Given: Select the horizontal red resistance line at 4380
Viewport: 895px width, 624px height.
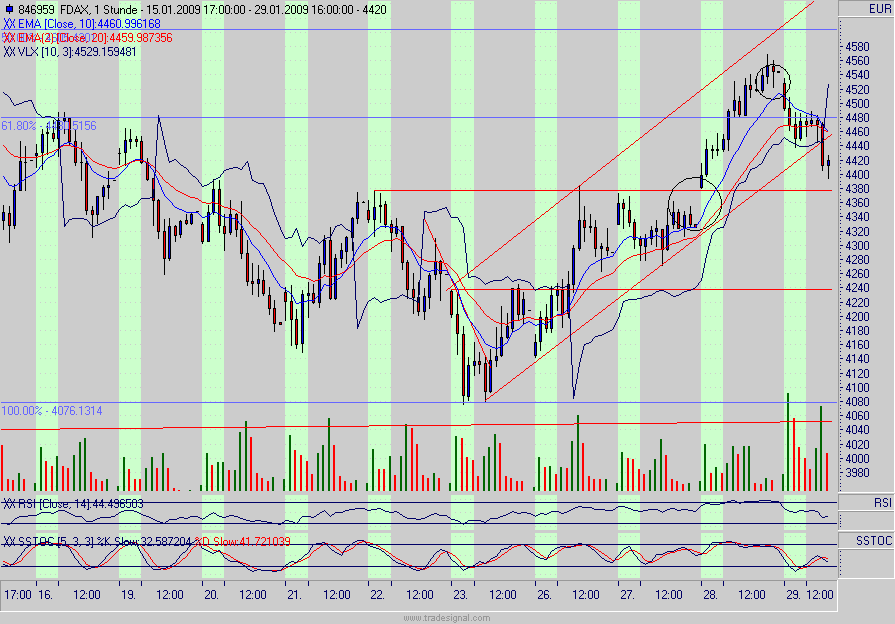Looking at the screenshot, I should click(x=600, y=187).
